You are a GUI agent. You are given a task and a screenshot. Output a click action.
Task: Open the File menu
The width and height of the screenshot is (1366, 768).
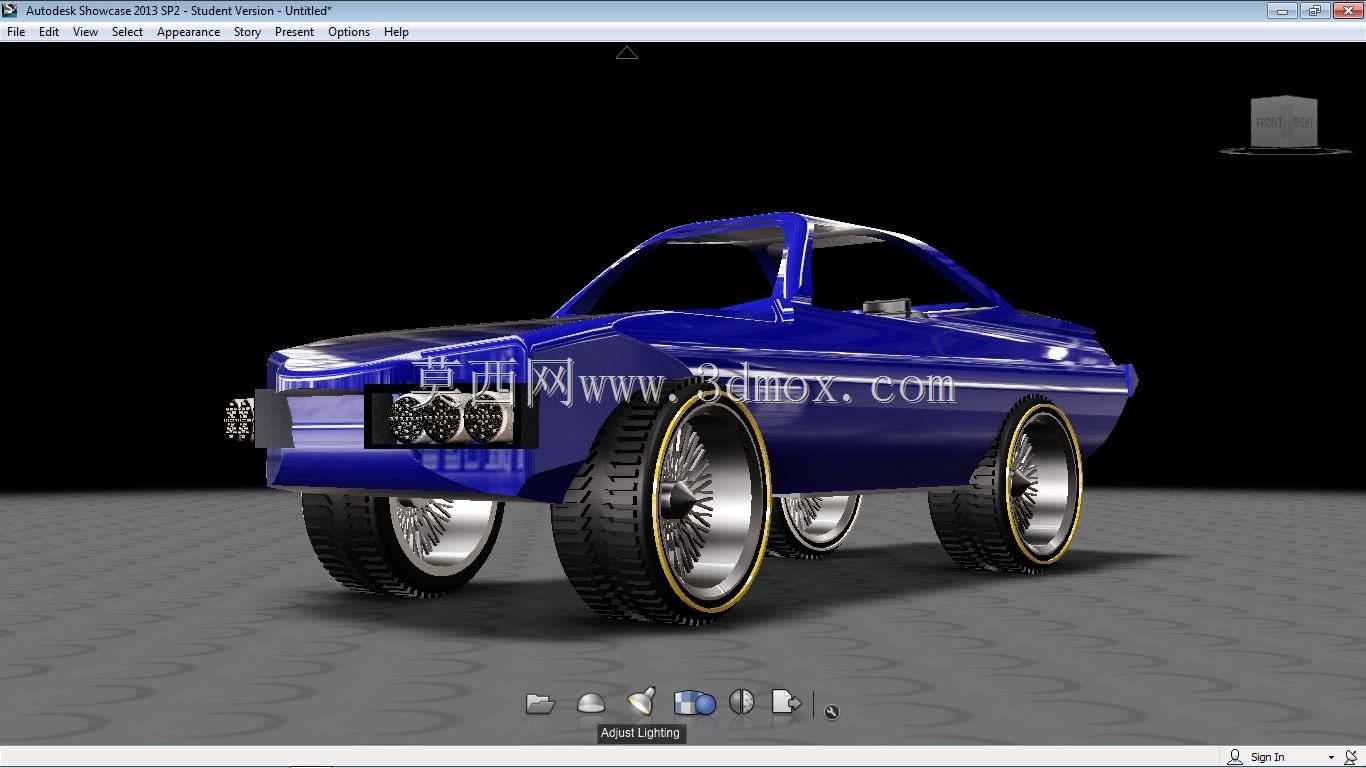(x=16, y=32)
